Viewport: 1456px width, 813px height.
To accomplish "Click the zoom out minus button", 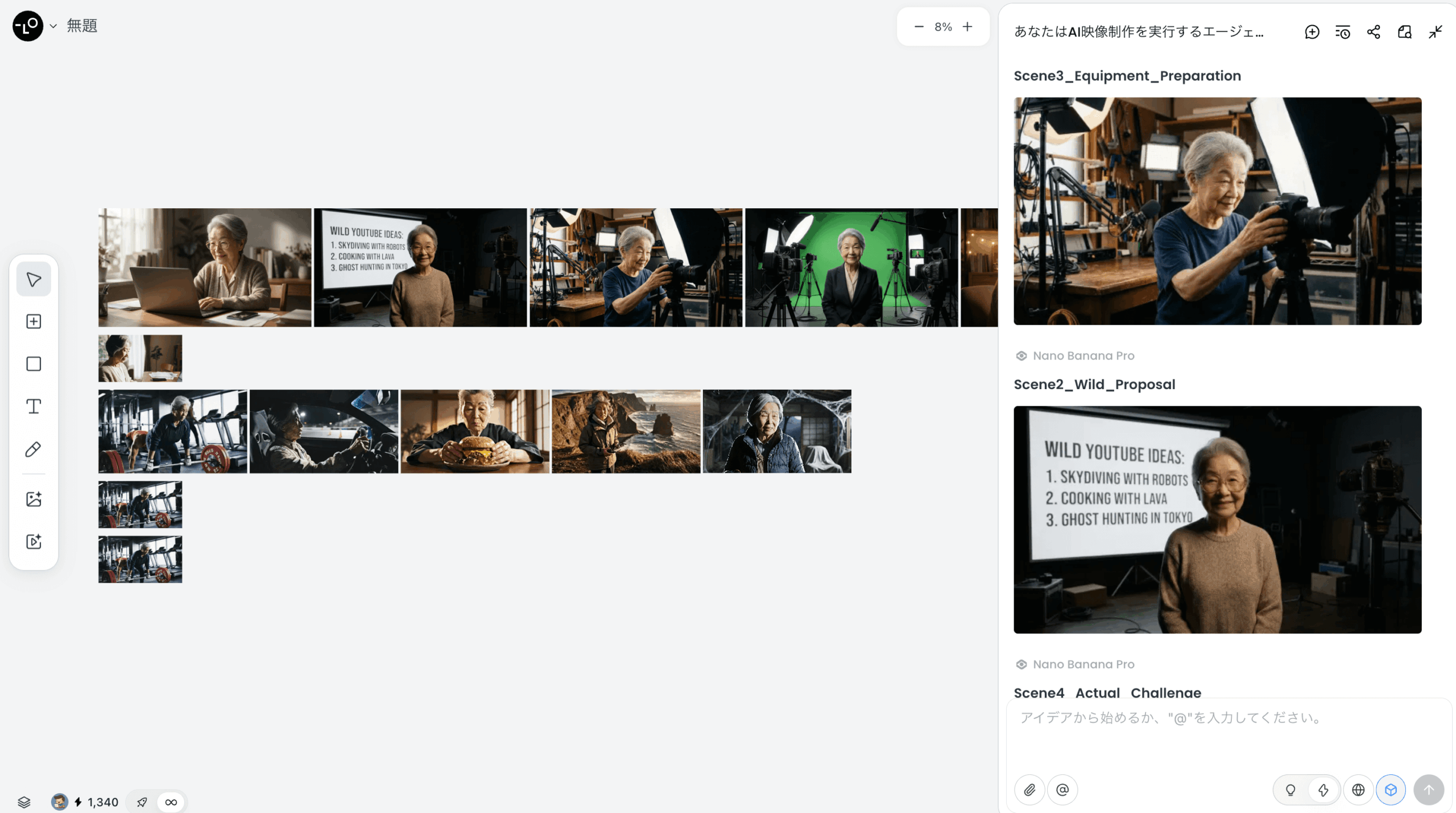I will click(919, 27).
